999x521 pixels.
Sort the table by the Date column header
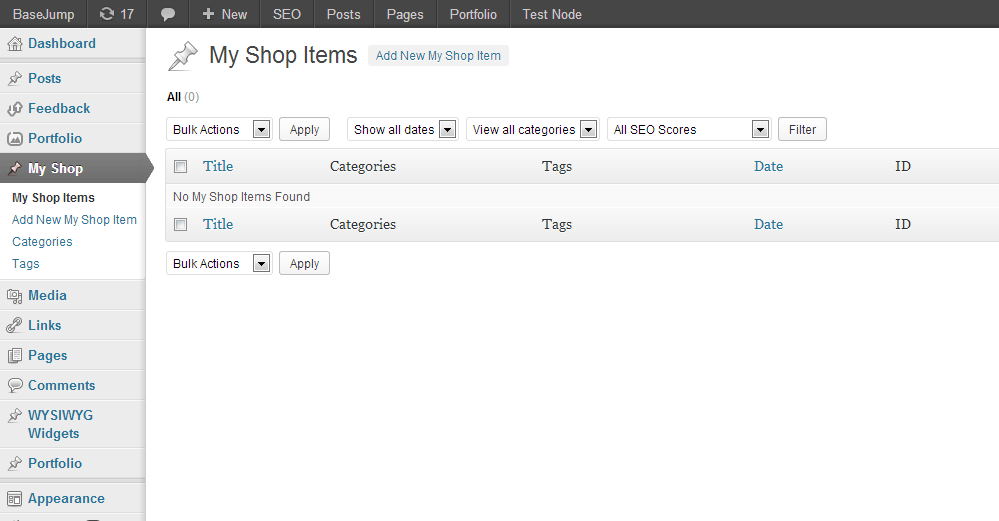pyautogui.click(x=768, y=166)
